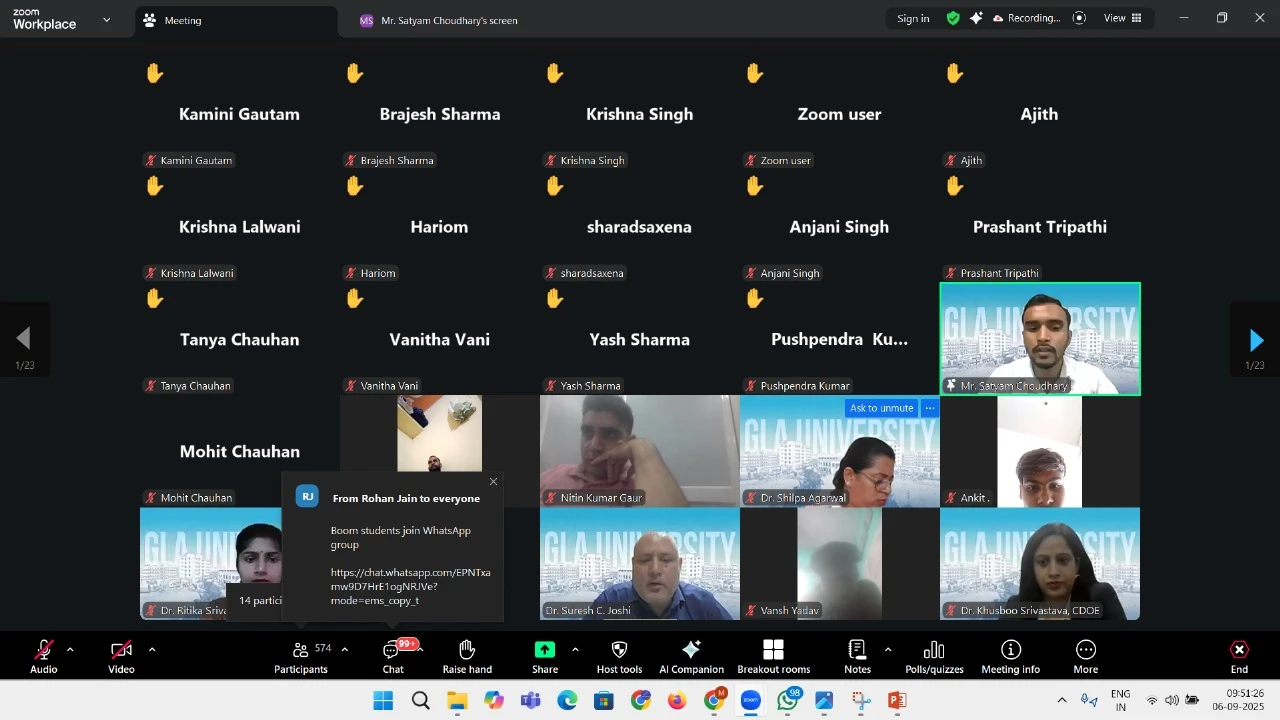
Task: Expand audio options arrow next to Audio
Action: click(x=70, y=650)
